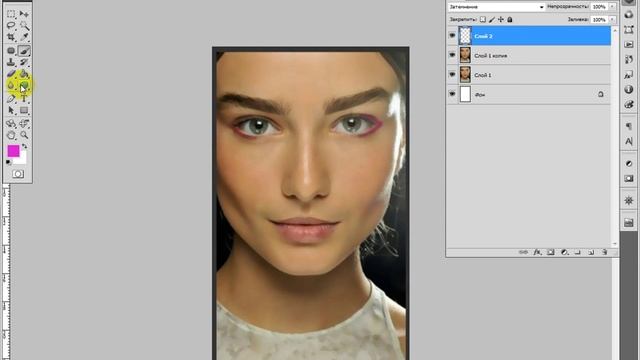Select the Rectangle shape tool
Screen dimensions: 640x360
[x=24, y=110]
